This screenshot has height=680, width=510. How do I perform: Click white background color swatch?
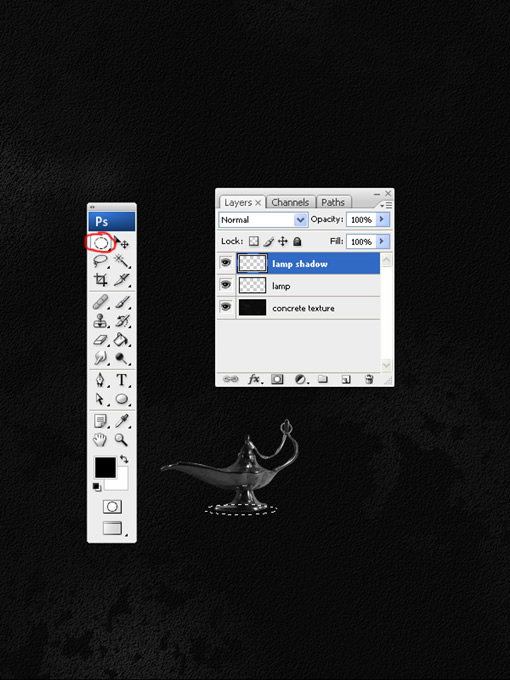[121, 483]
